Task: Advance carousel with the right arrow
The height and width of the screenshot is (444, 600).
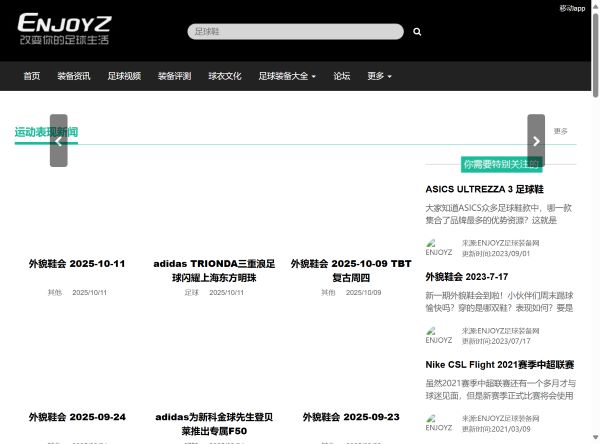Action: pos(536,141)
